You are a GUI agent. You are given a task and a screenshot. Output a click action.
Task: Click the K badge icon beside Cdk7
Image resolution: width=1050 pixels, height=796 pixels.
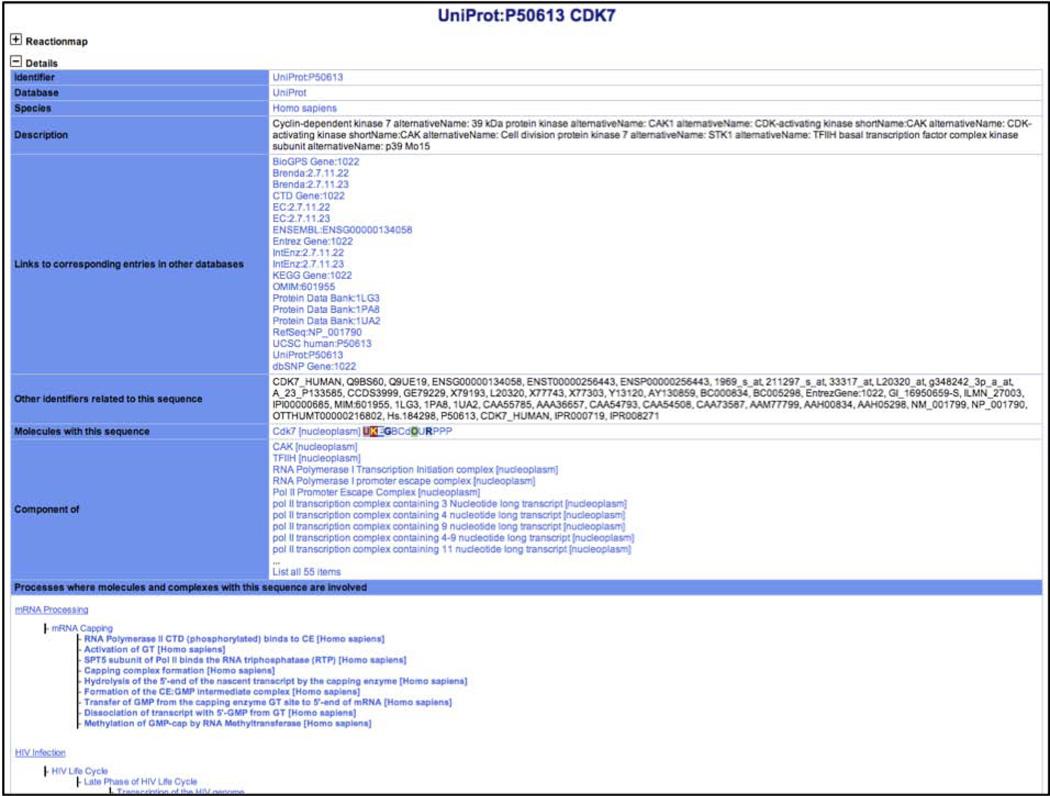click(375, 431)
